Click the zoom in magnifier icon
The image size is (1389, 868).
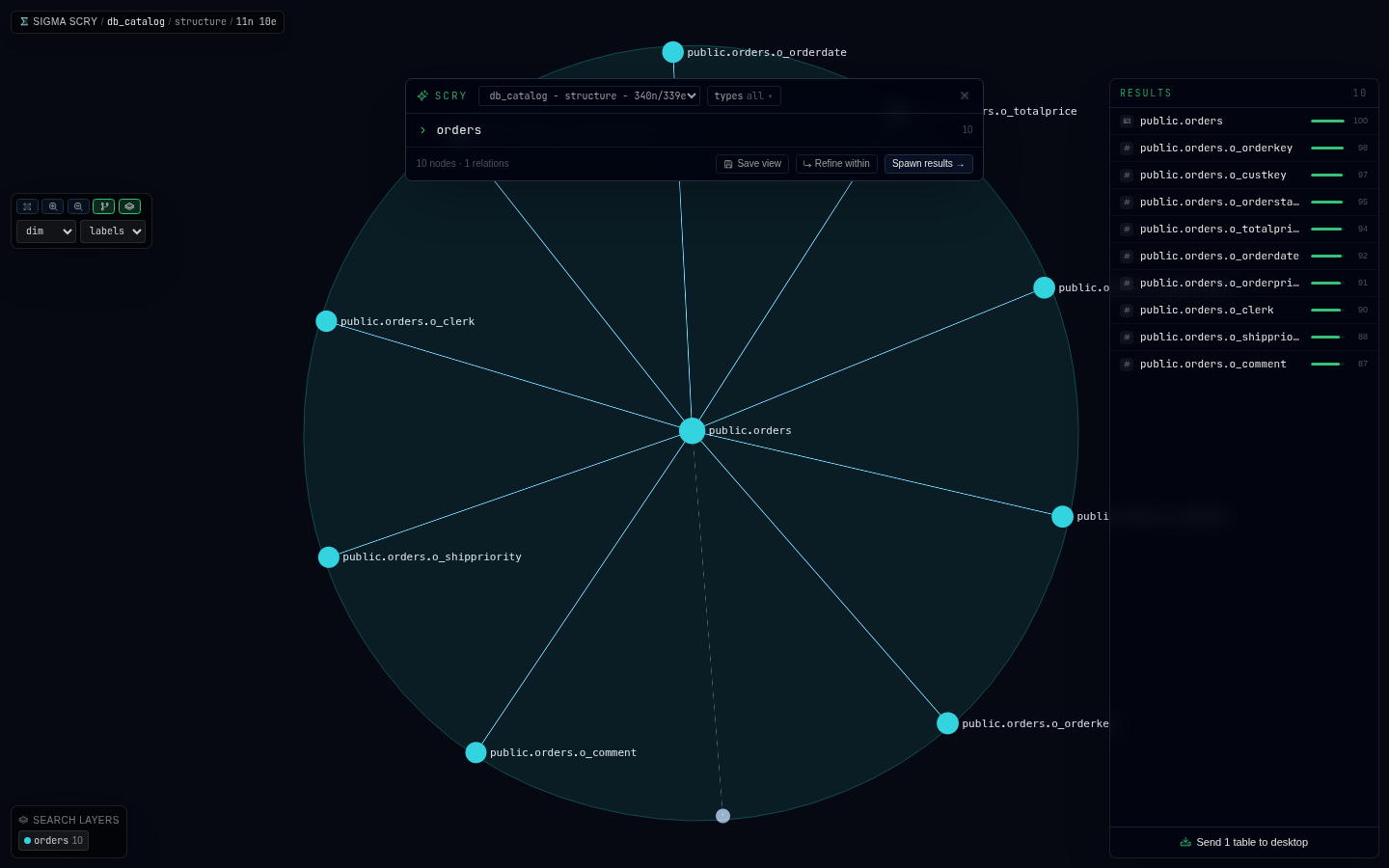[x=53, y=206]
